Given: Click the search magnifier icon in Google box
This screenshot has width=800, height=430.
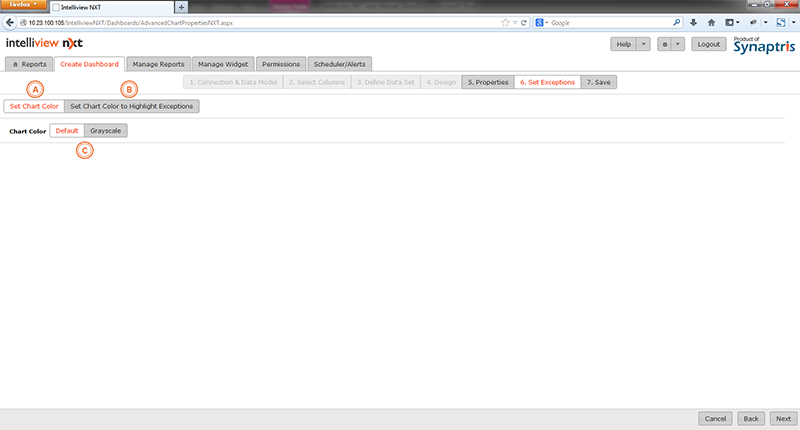Looking at the screenshot, I should point(676,22).
